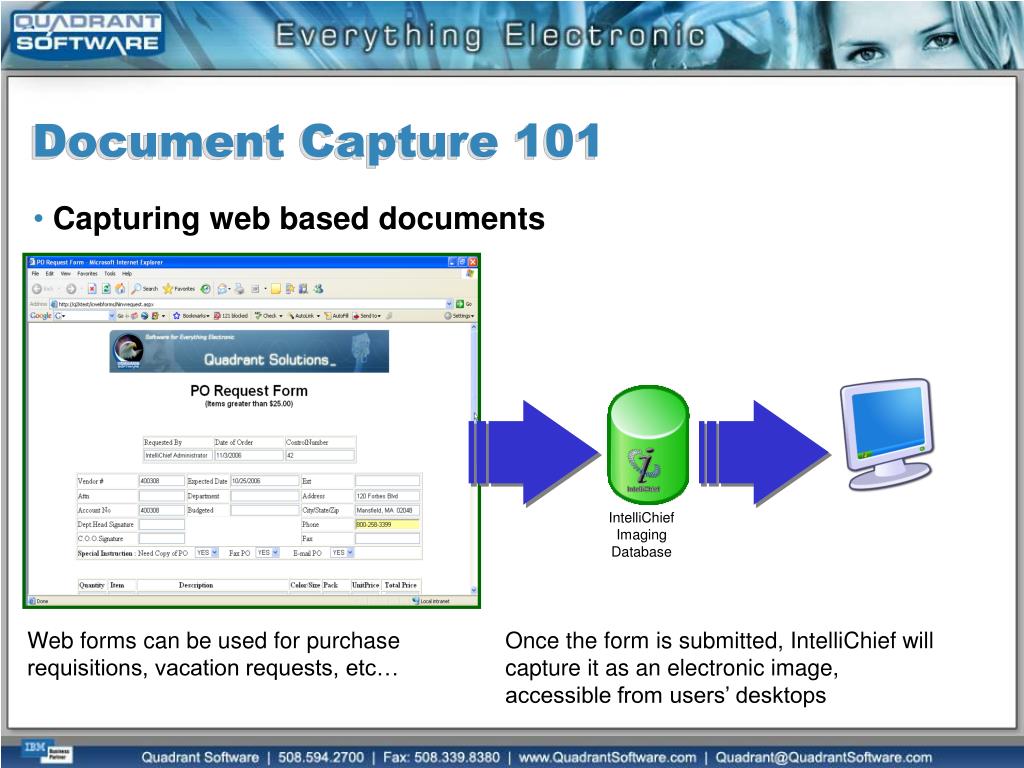Open the History clock icon
The image size is (1024, 768).
[x=206, y=289]
